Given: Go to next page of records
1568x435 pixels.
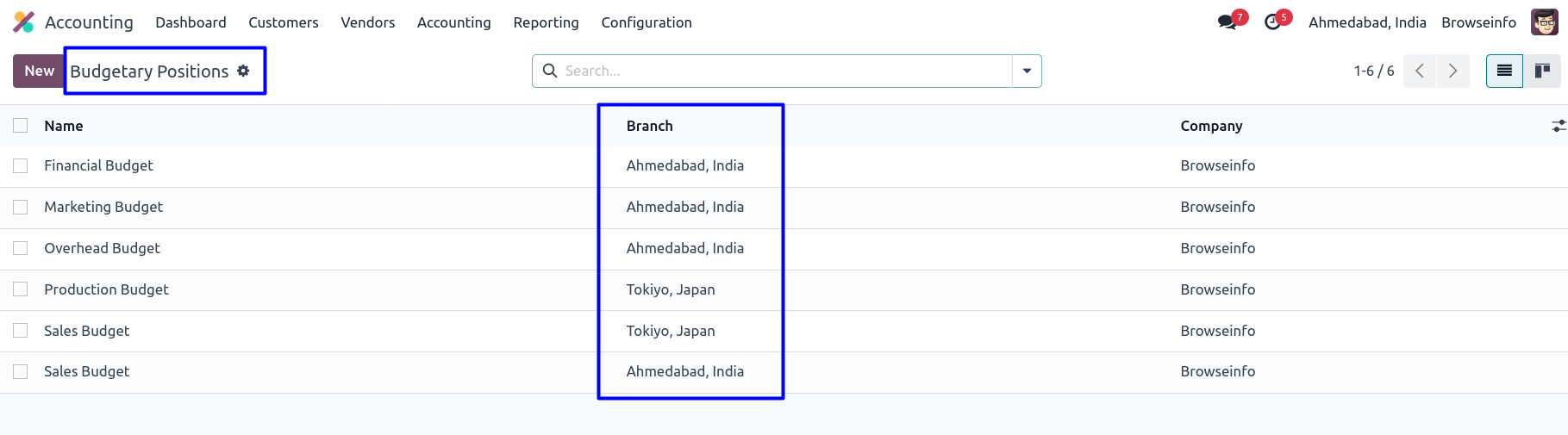Looking at the screenshot, I should click(1452, 71).
